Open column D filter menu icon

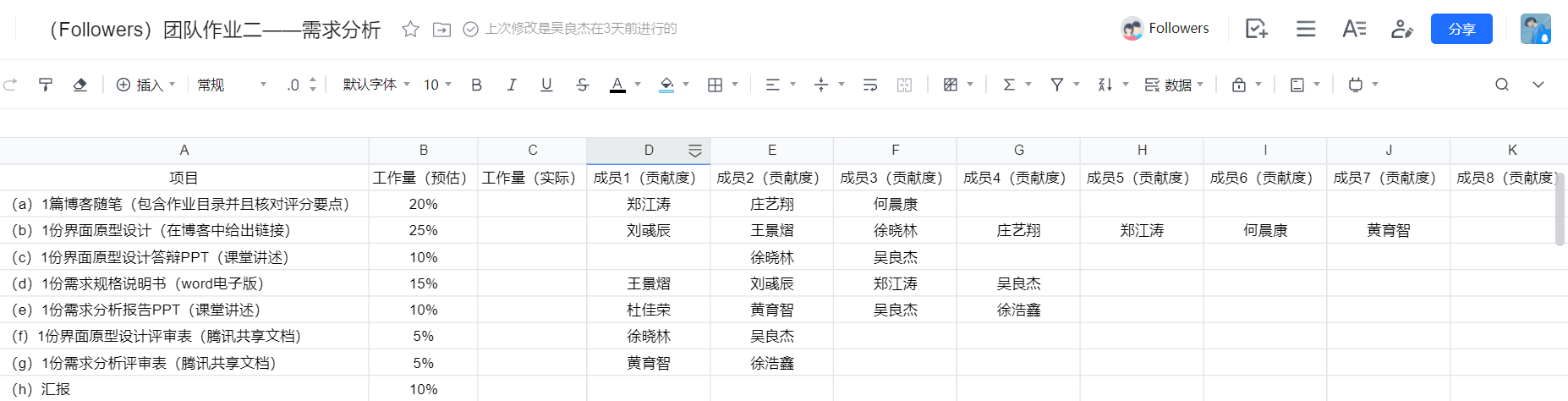(695, 151)
